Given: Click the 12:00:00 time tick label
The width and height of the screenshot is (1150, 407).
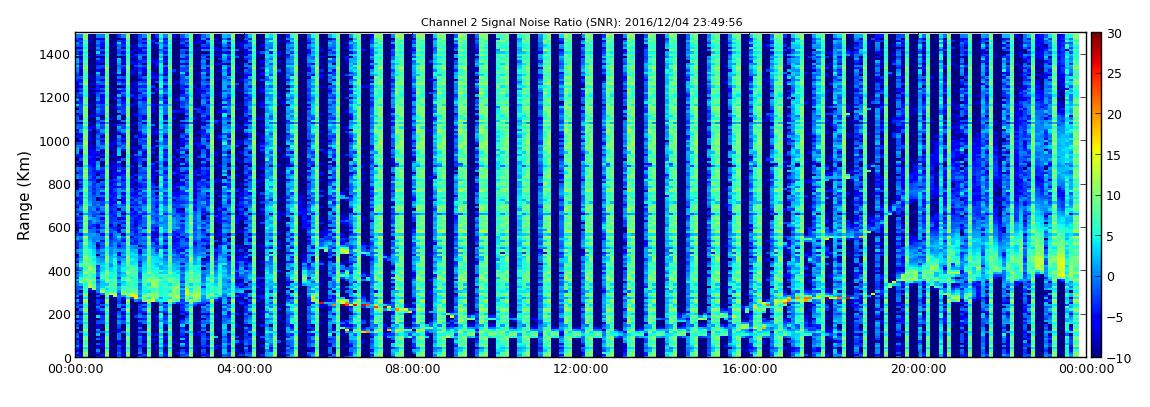Looking at the screenshot, I should click(580, 369).
